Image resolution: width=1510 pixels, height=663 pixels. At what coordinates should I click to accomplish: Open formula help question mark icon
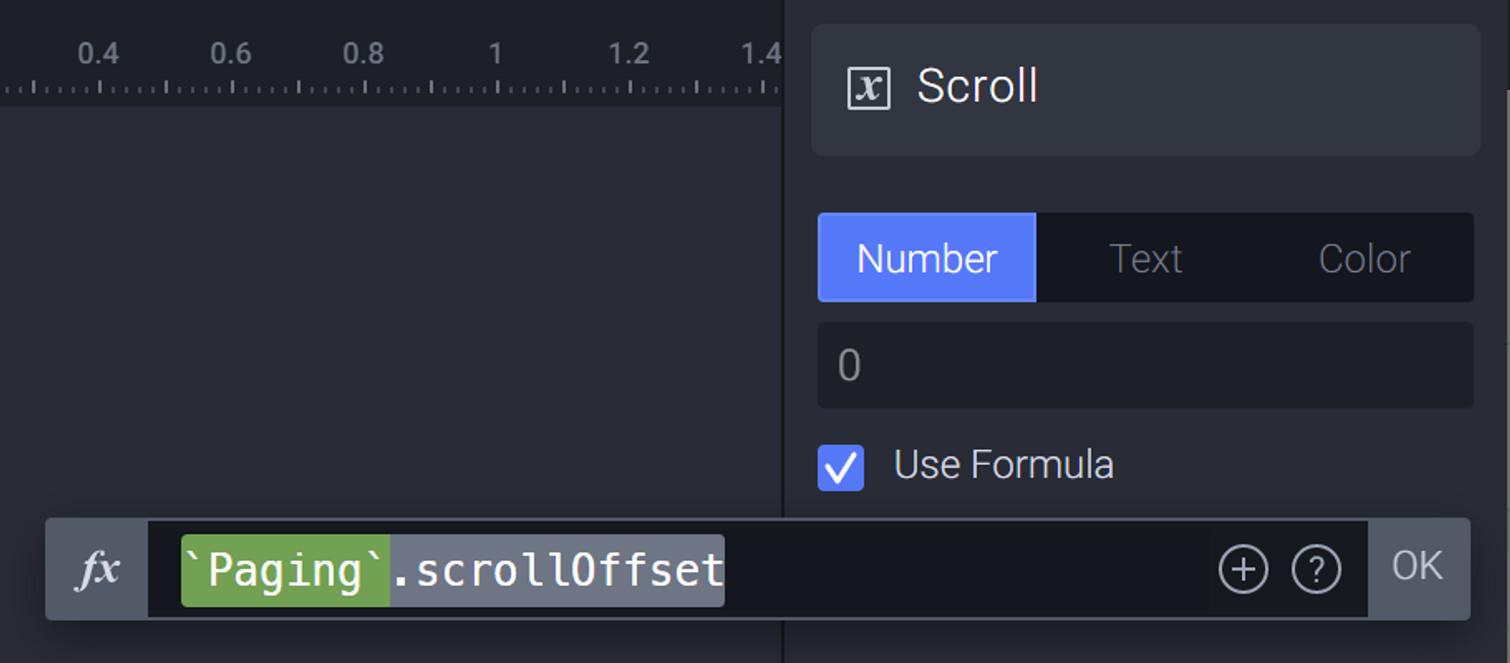(1316, 569)
